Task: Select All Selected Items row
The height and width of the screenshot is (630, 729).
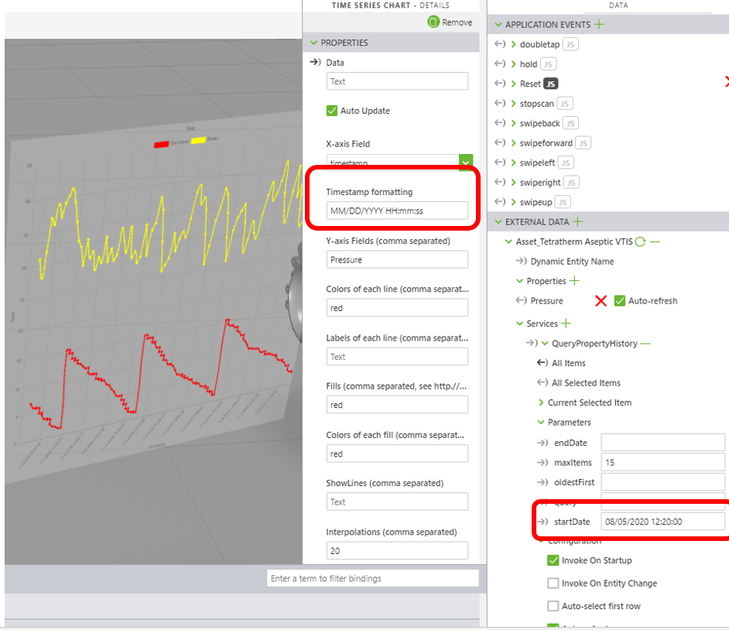Action: click(x=586, y=383)
